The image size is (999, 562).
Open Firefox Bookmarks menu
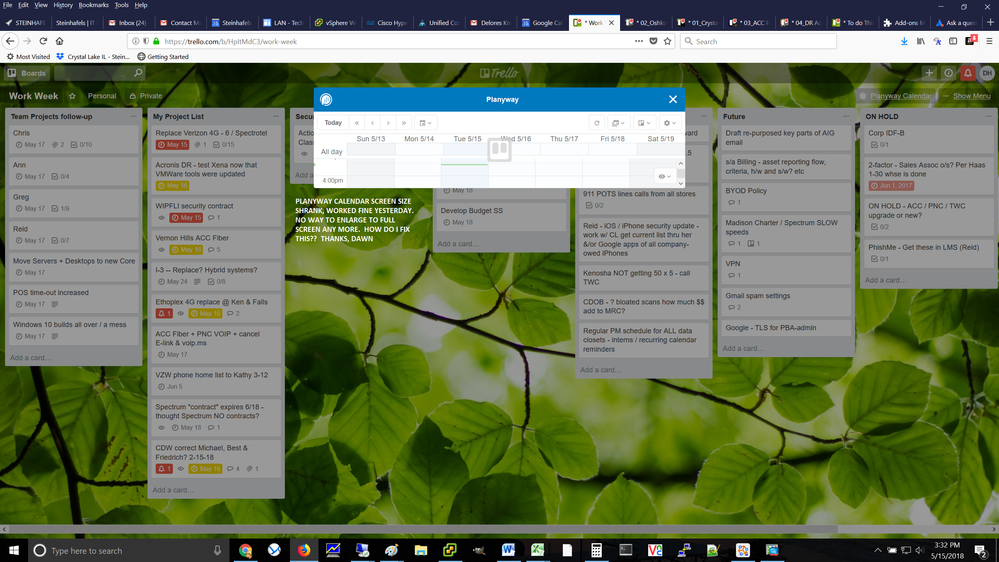pyautogui.click(x=93, y=5)
